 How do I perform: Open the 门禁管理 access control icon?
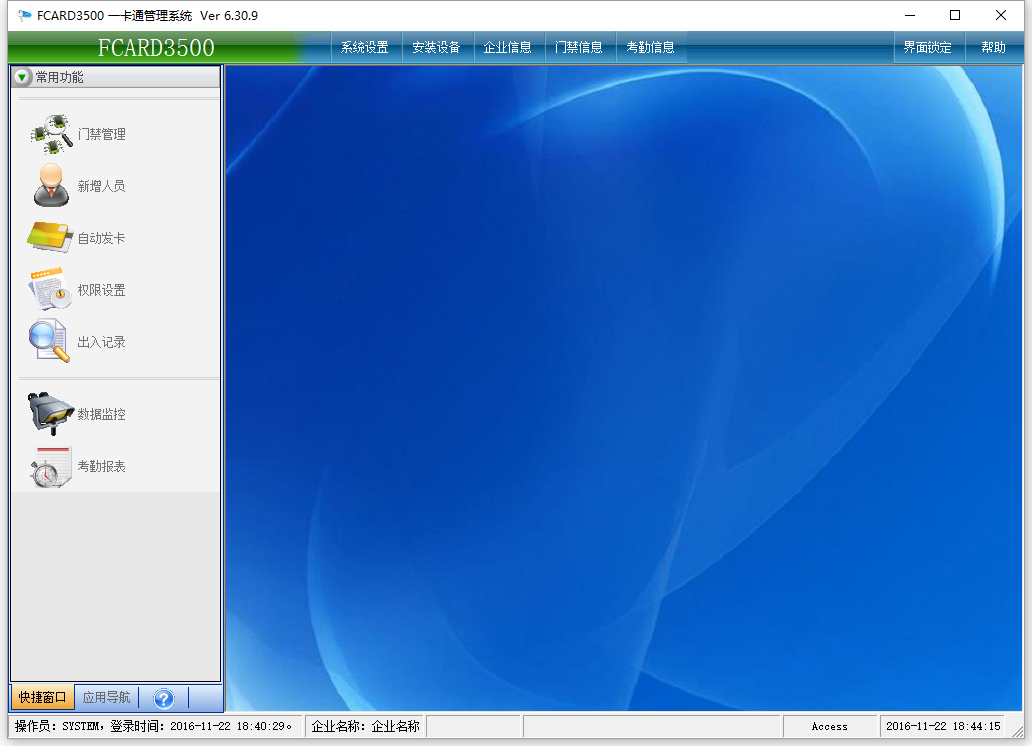click(x=51, y=134)
